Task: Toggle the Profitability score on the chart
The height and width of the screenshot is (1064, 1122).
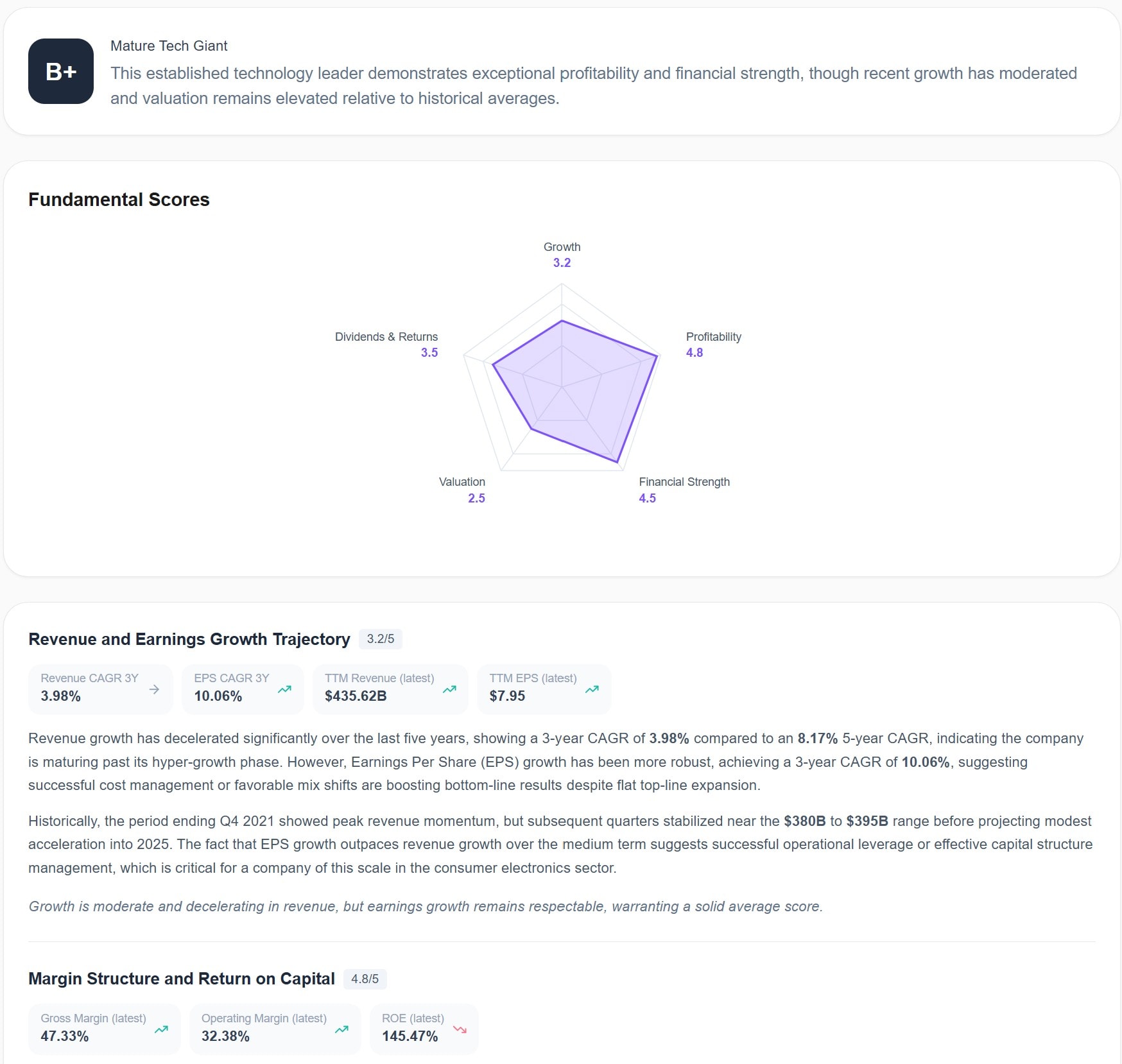Action: click(714, 344)
